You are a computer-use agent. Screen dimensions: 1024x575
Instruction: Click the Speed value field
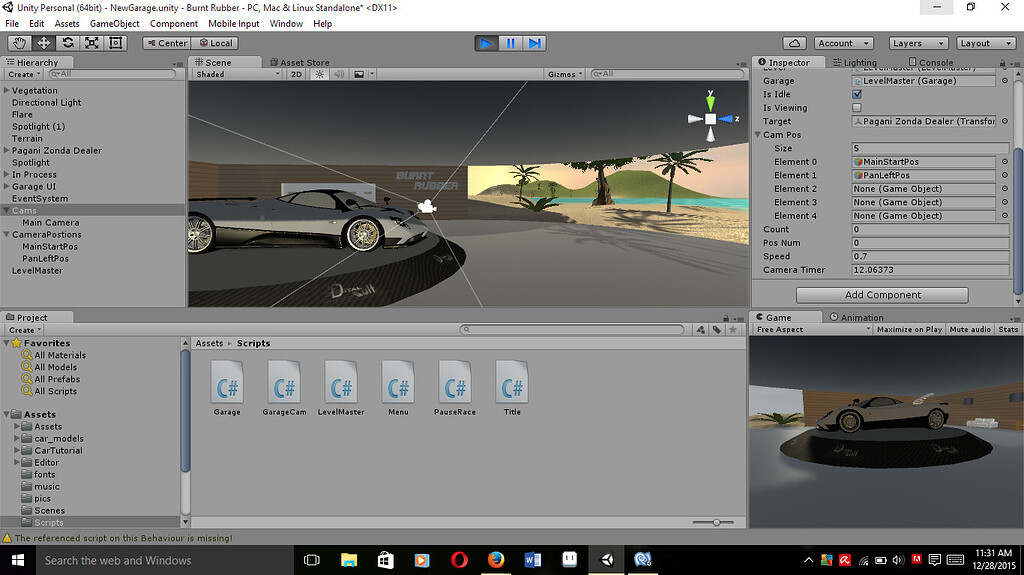[x=929, y=256]
